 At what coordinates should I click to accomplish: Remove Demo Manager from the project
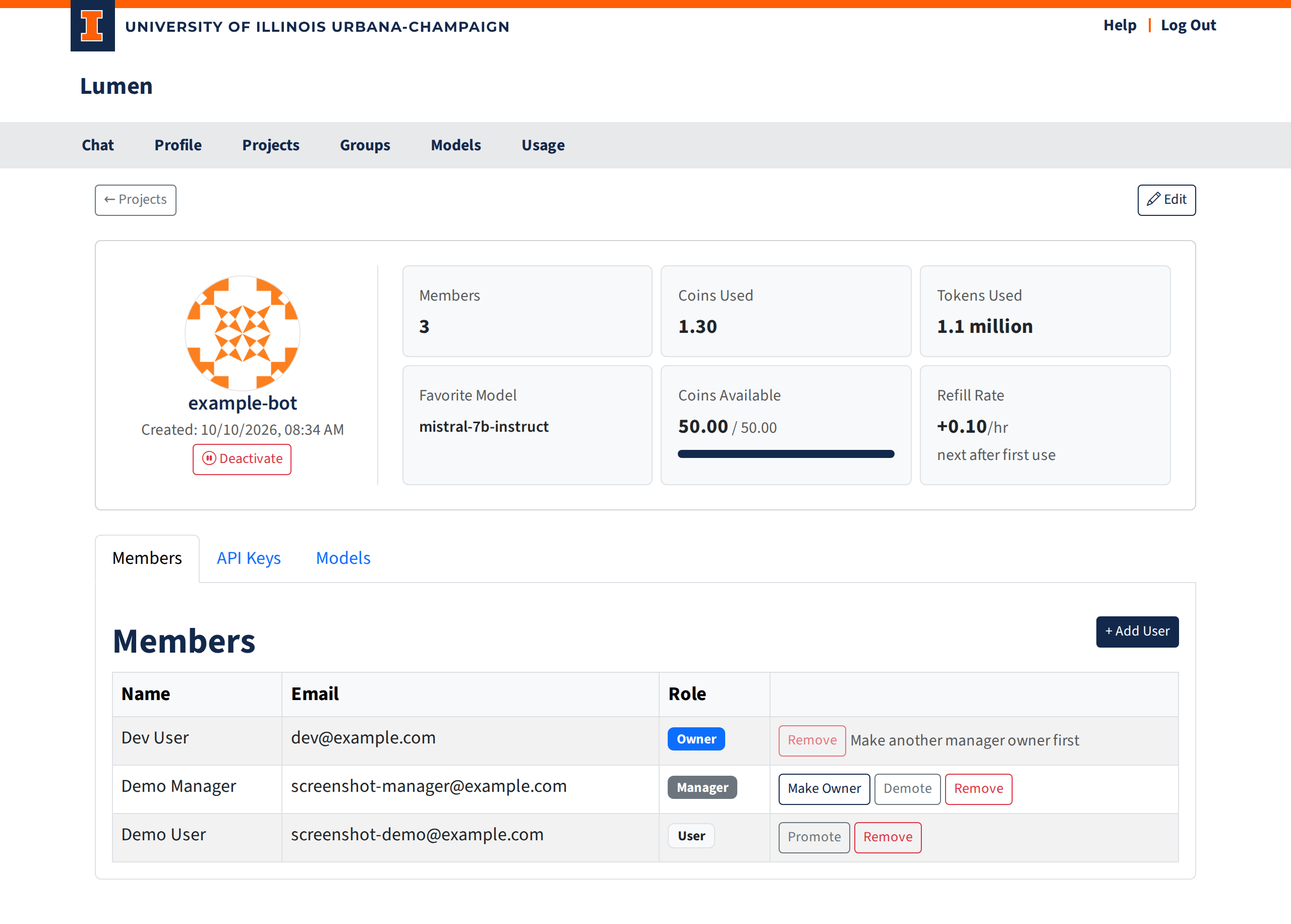point(978,789)
